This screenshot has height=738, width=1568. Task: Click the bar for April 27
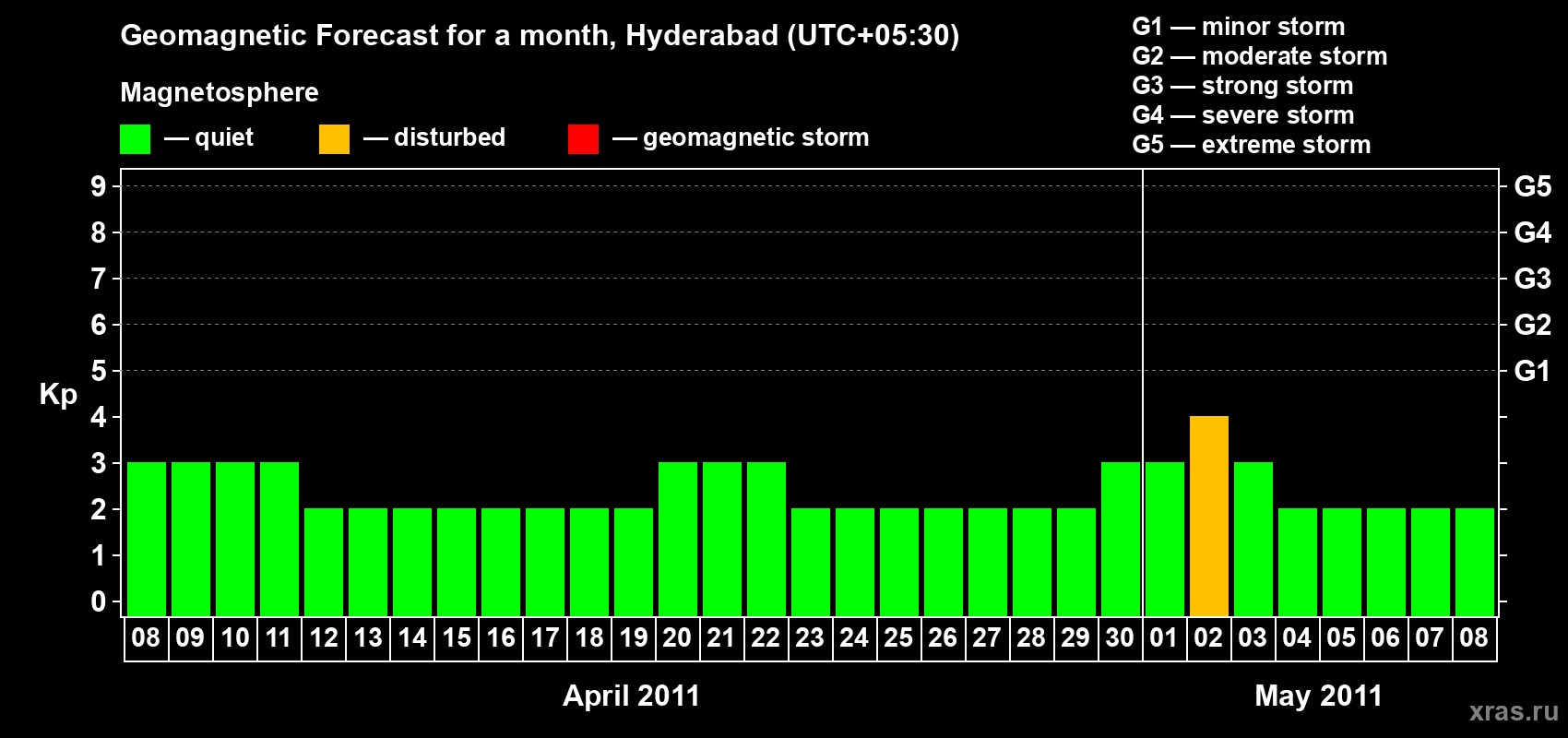988,563
